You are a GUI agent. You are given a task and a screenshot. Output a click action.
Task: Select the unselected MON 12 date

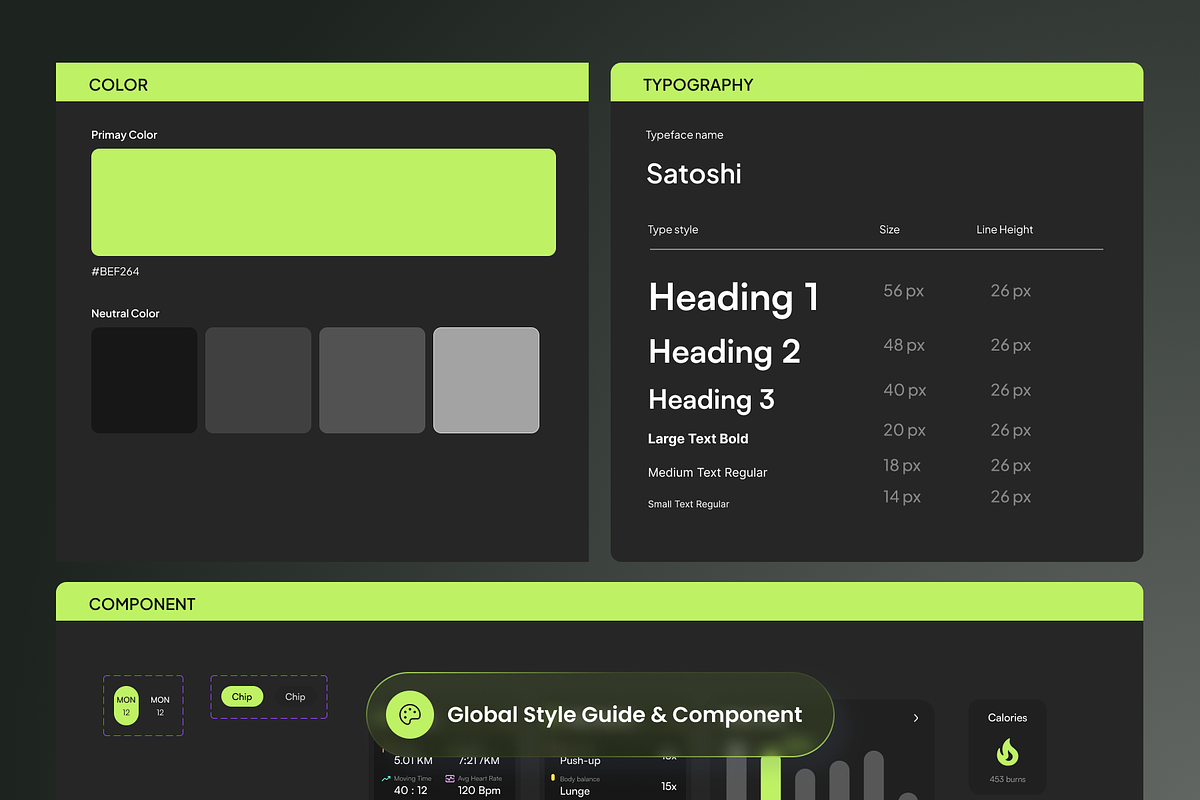(x=160, y=706)
